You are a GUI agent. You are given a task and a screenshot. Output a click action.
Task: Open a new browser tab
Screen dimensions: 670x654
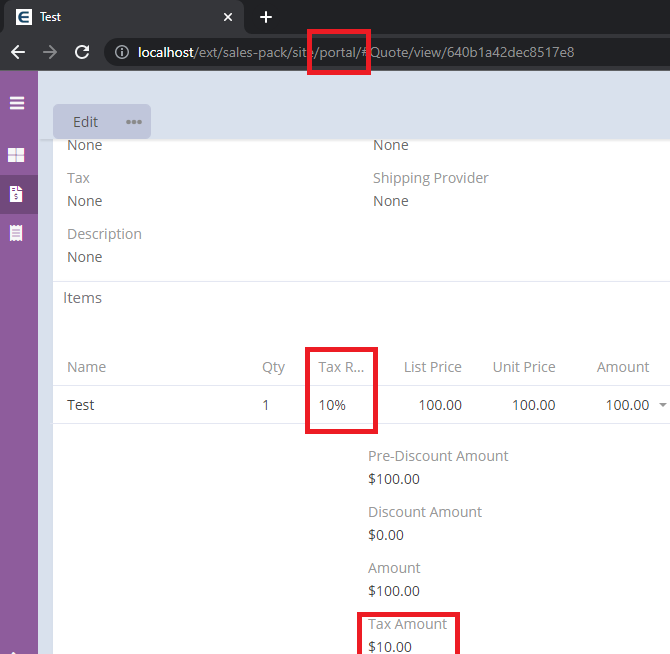[x=266, y=17]
